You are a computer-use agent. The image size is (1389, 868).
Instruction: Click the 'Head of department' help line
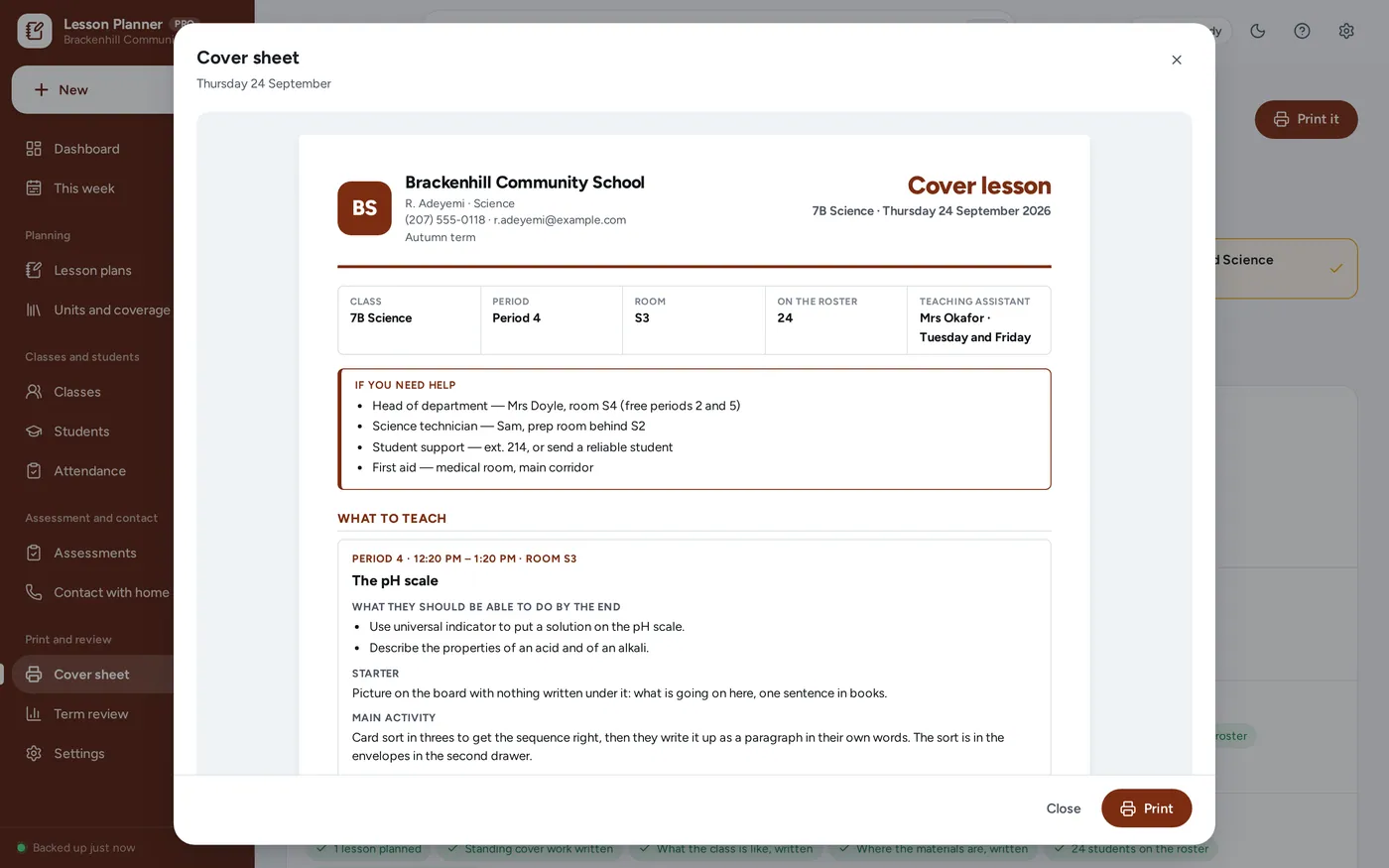(557, 406)
